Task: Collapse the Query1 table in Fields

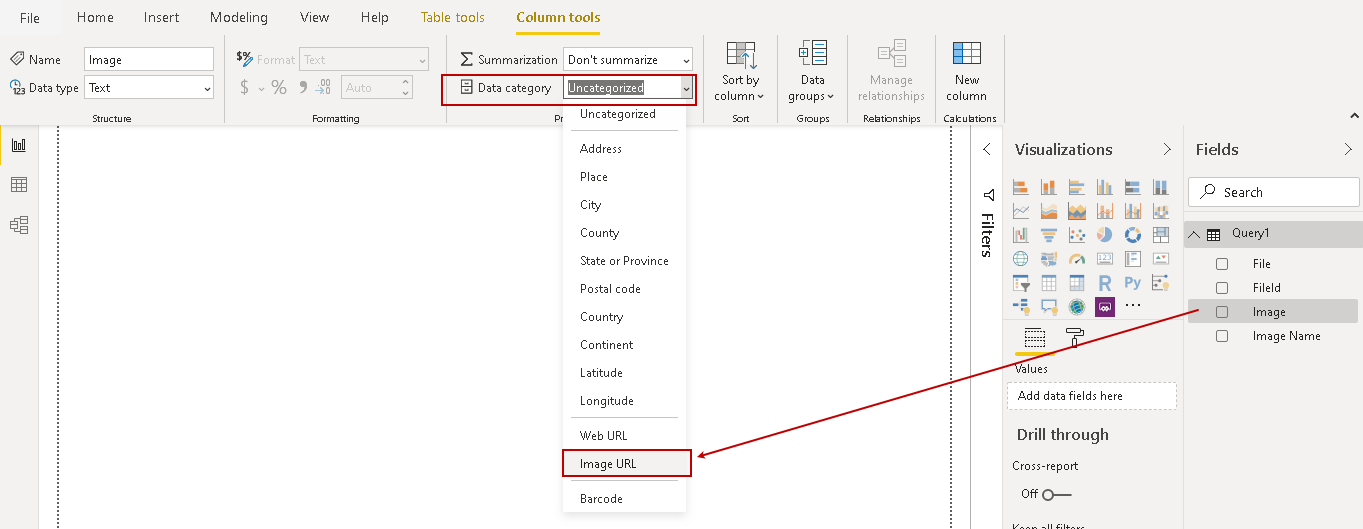Action: point(1194,234)
